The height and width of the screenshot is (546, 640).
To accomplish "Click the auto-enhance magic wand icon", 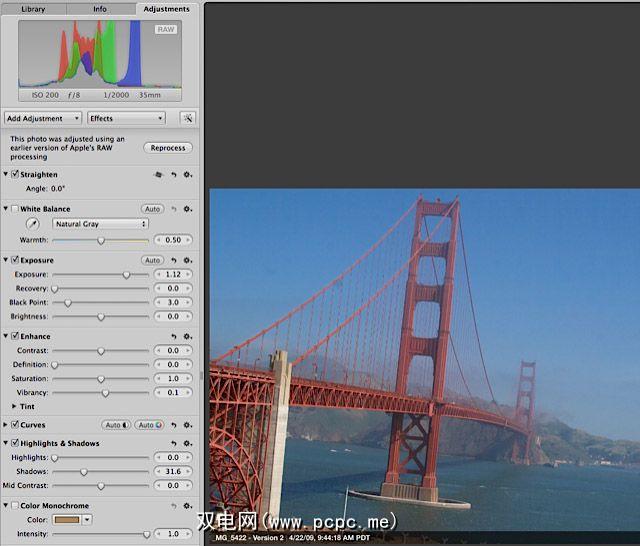I will point(186,118).
